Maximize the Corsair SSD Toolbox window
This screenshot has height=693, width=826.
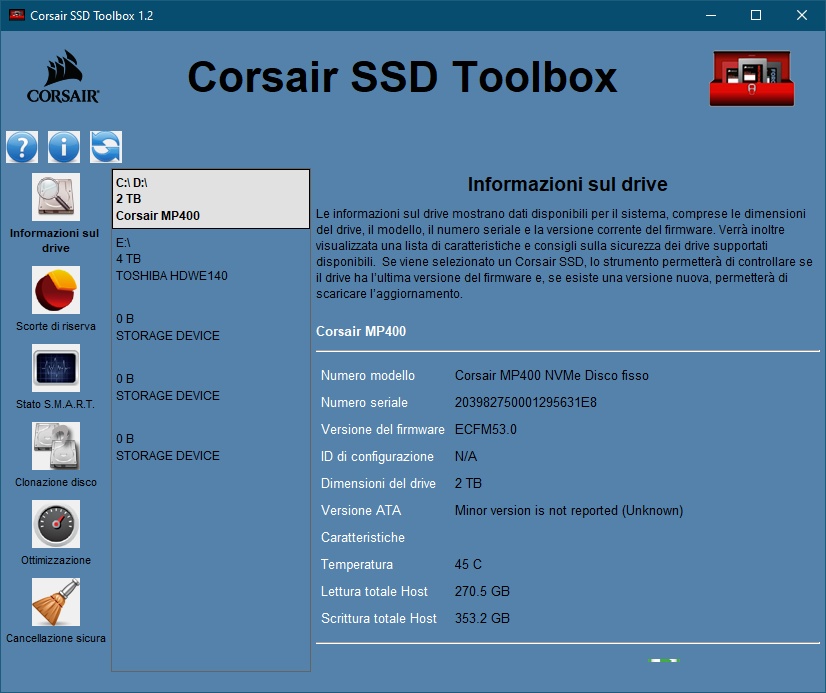pyautogui.click(x=756, y=15)
